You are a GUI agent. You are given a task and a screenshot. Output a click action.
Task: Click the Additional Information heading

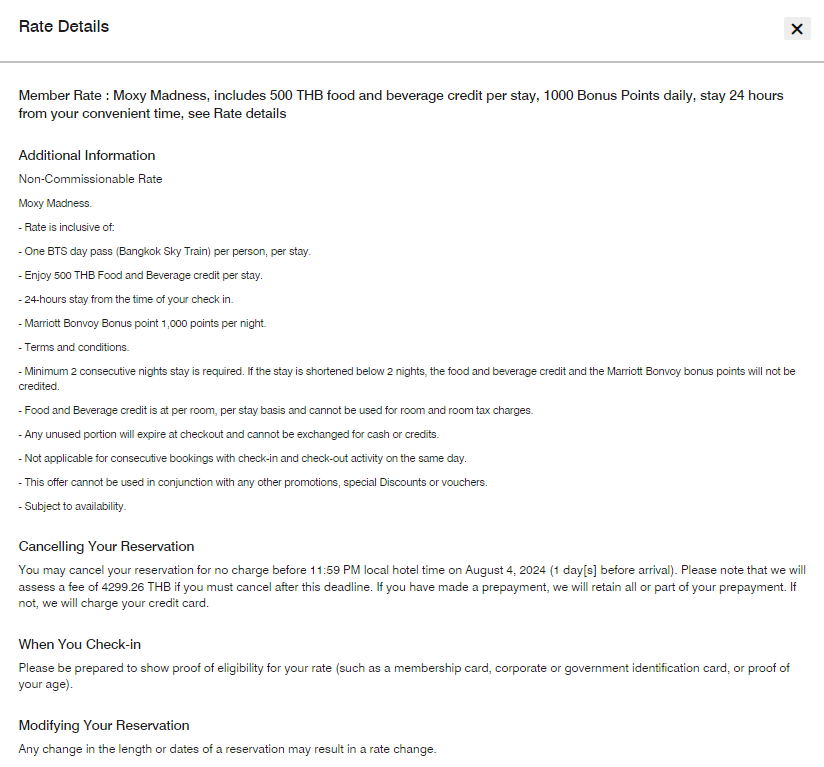pyautogui.click(x=87, y=156)
